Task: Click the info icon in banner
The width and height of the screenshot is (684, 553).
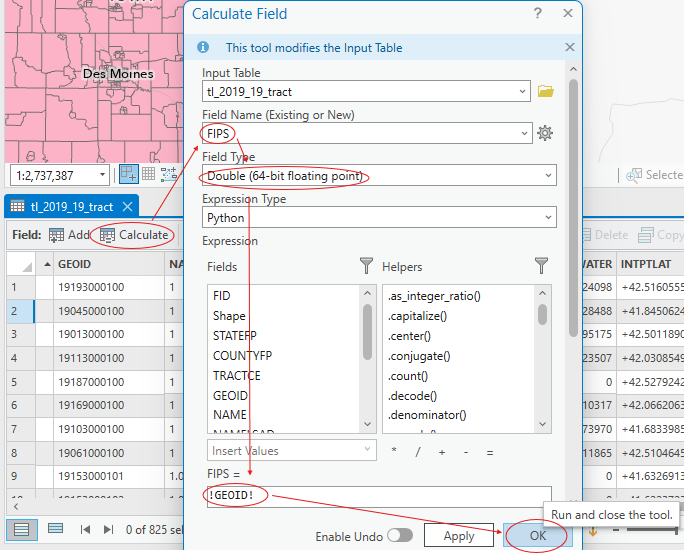Action: pyautogui.click(x=203, y=47)
